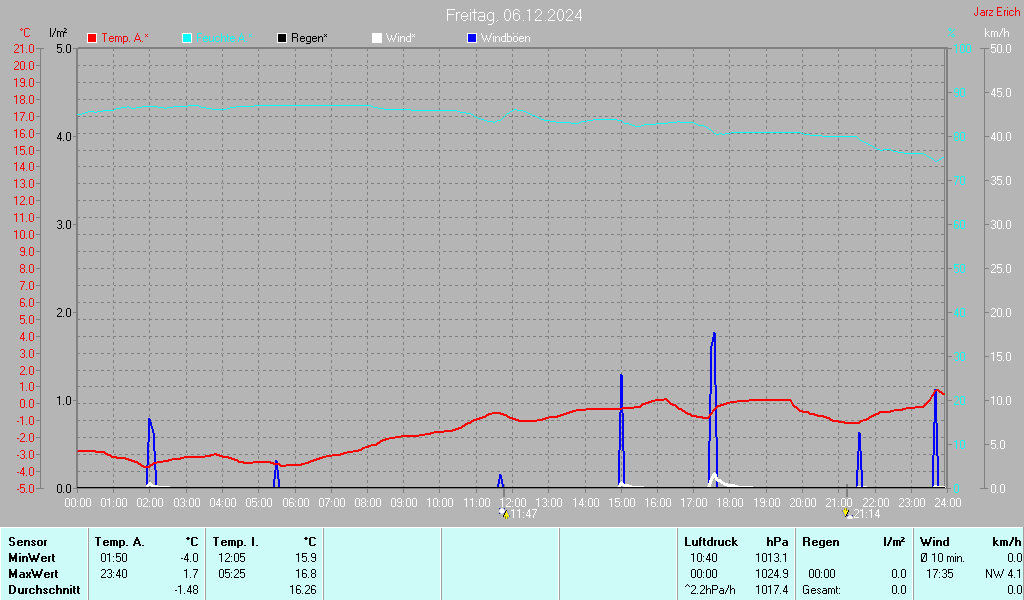Click the Sensor column header

coord(27,542)
